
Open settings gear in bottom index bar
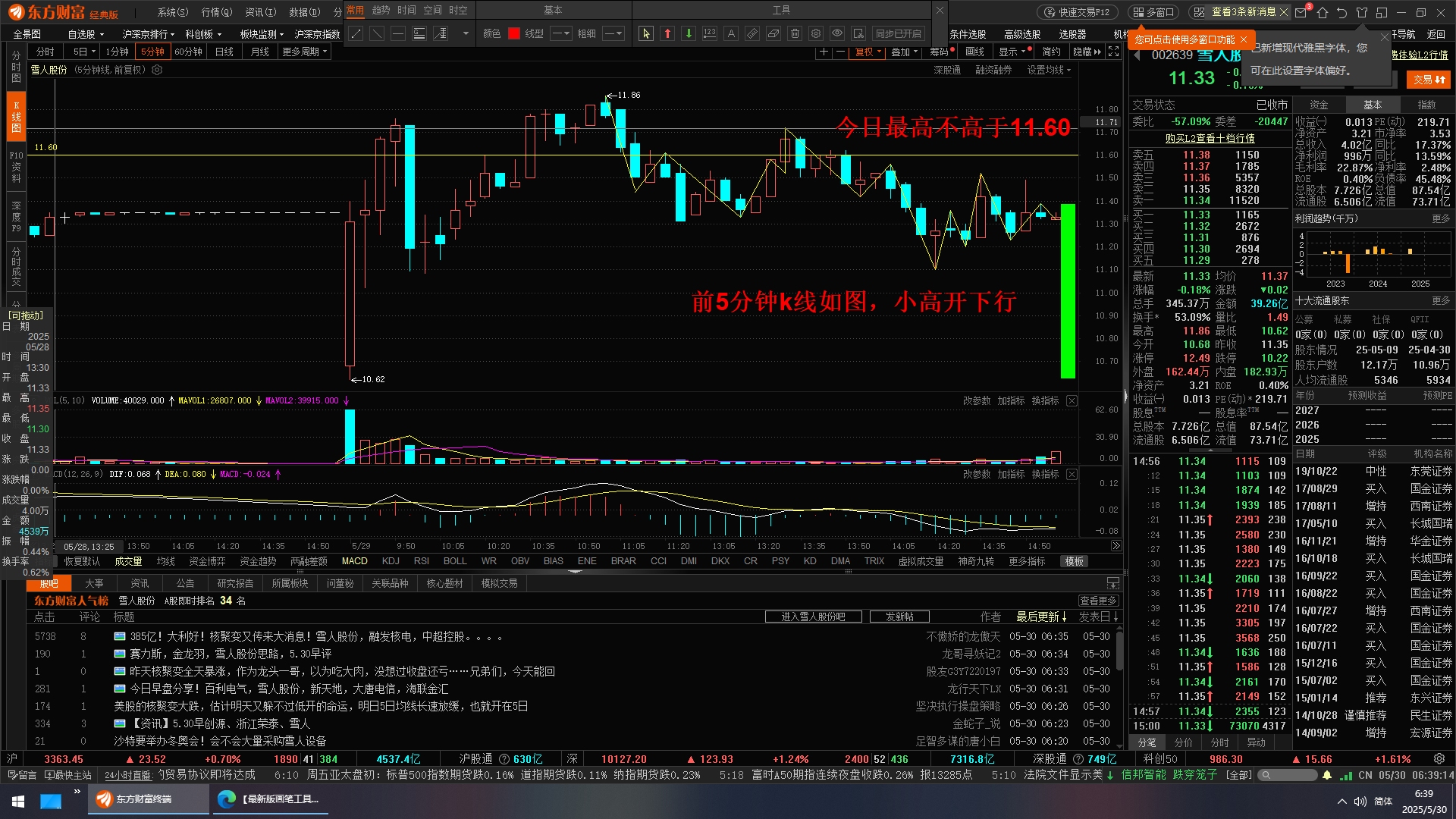pyautogui.click(x=1439, y=759)
